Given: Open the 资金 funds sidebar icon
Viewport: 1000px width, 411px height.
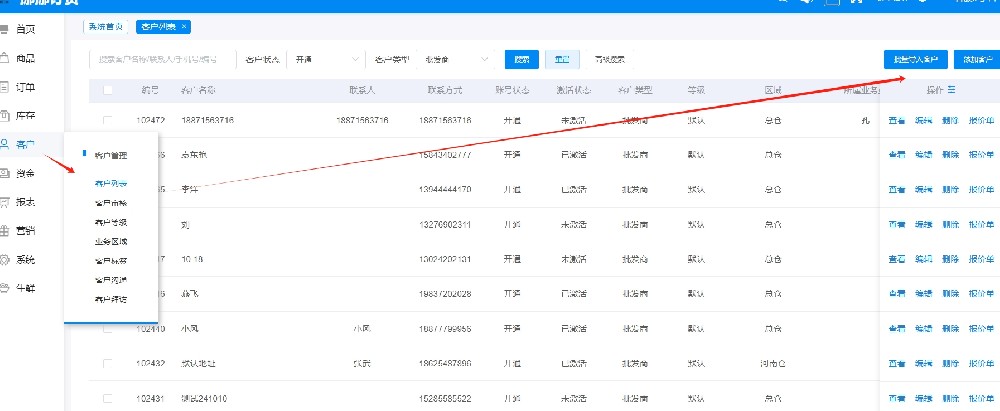Looking at the screenshot, I should (6, 173).
